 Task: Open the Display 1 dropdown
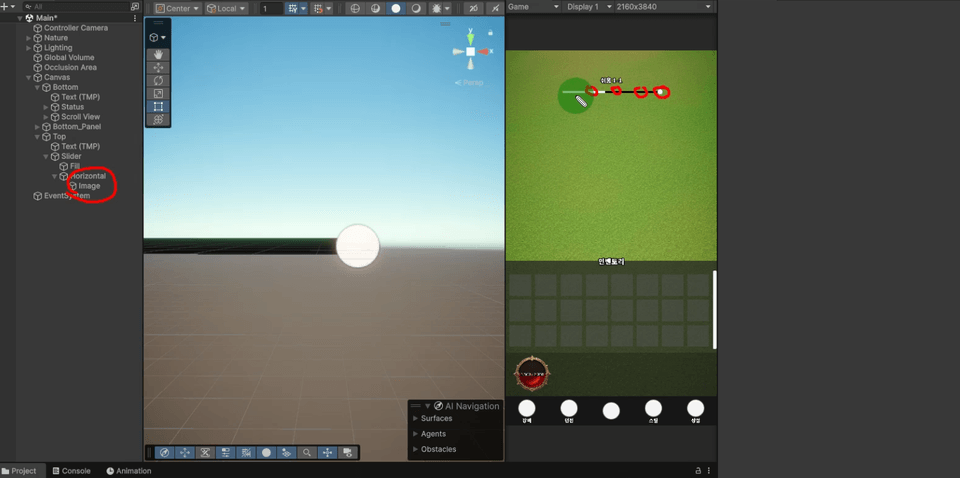pos(588,7)
